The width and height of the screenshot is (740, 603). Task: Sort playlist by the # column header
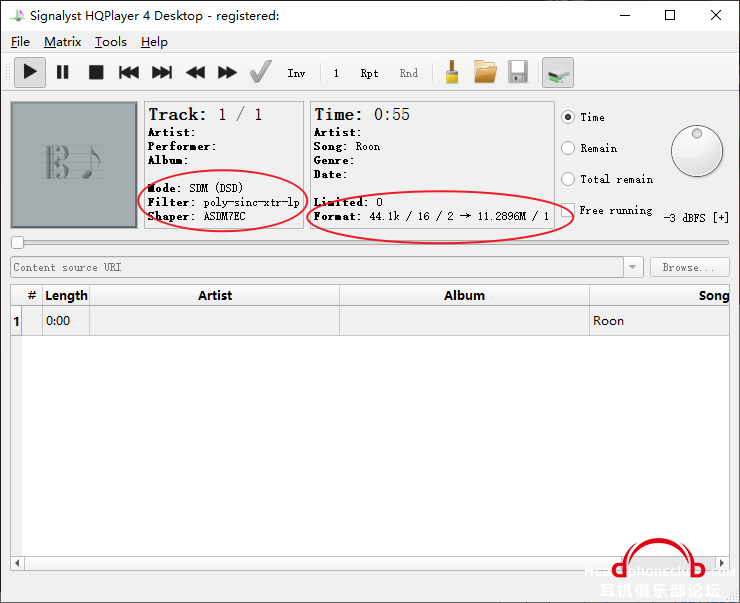[x=32, y=295]
